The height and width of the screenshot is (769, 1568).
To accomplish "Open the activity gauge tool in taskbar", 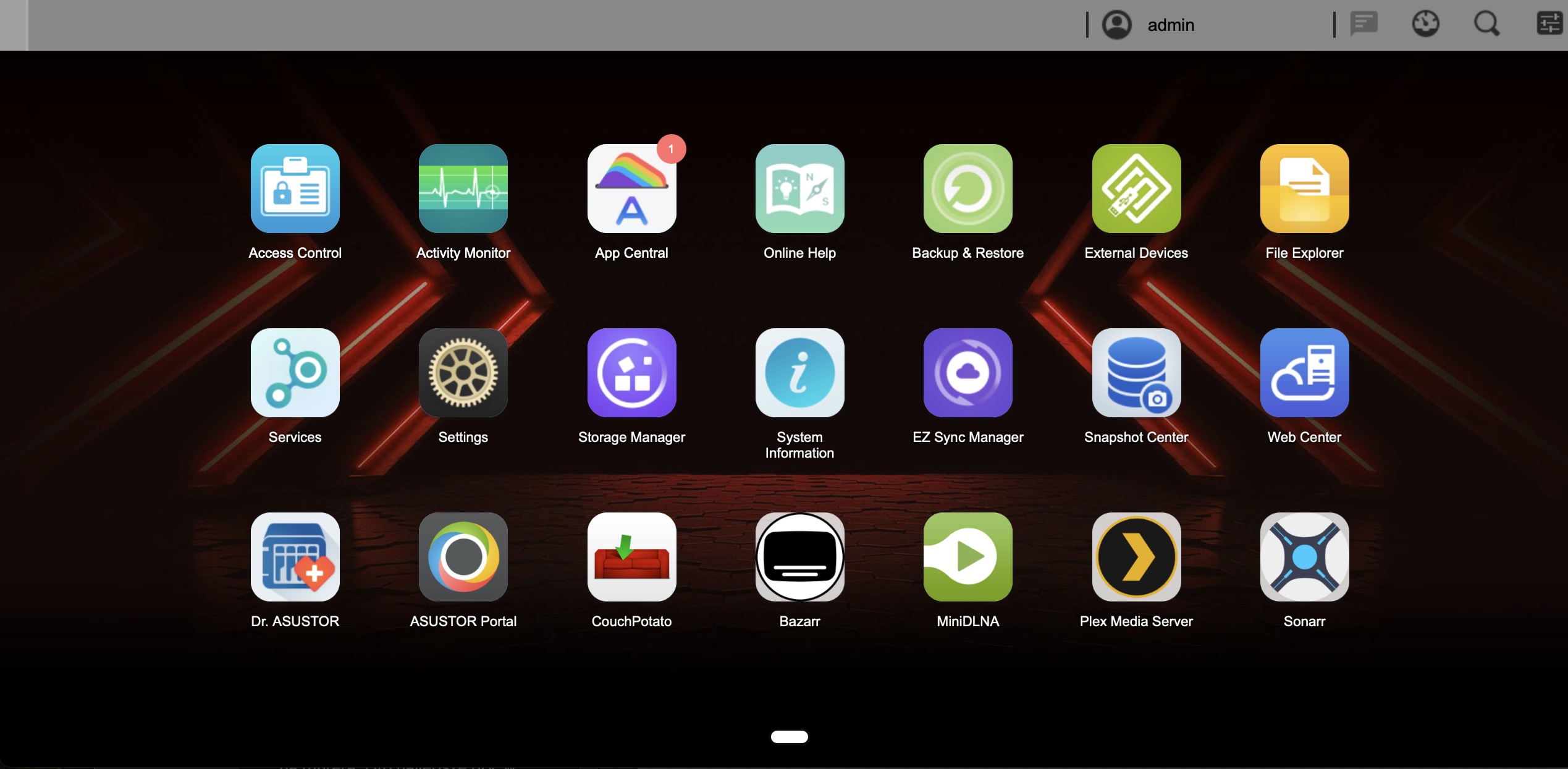I will (x=1426, y=24).
